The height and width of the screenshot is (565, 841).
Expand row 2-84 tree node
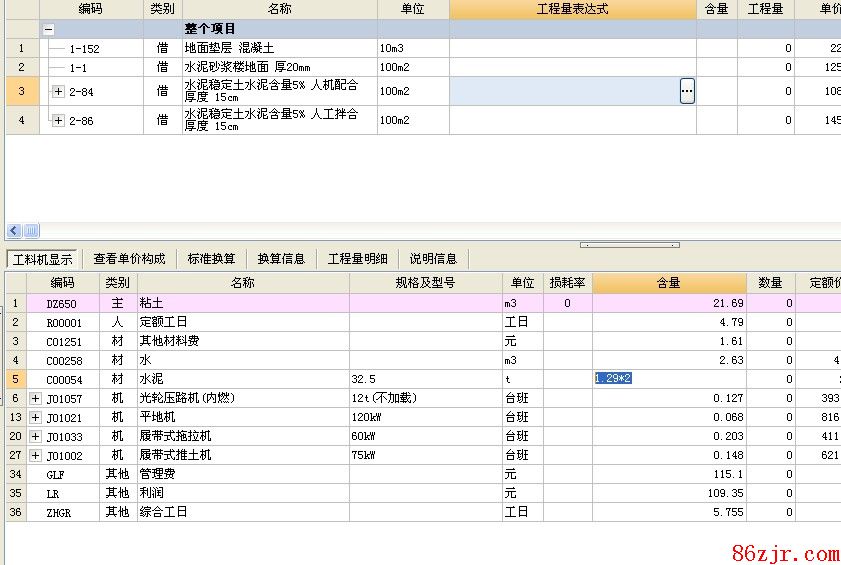point(58,92)
